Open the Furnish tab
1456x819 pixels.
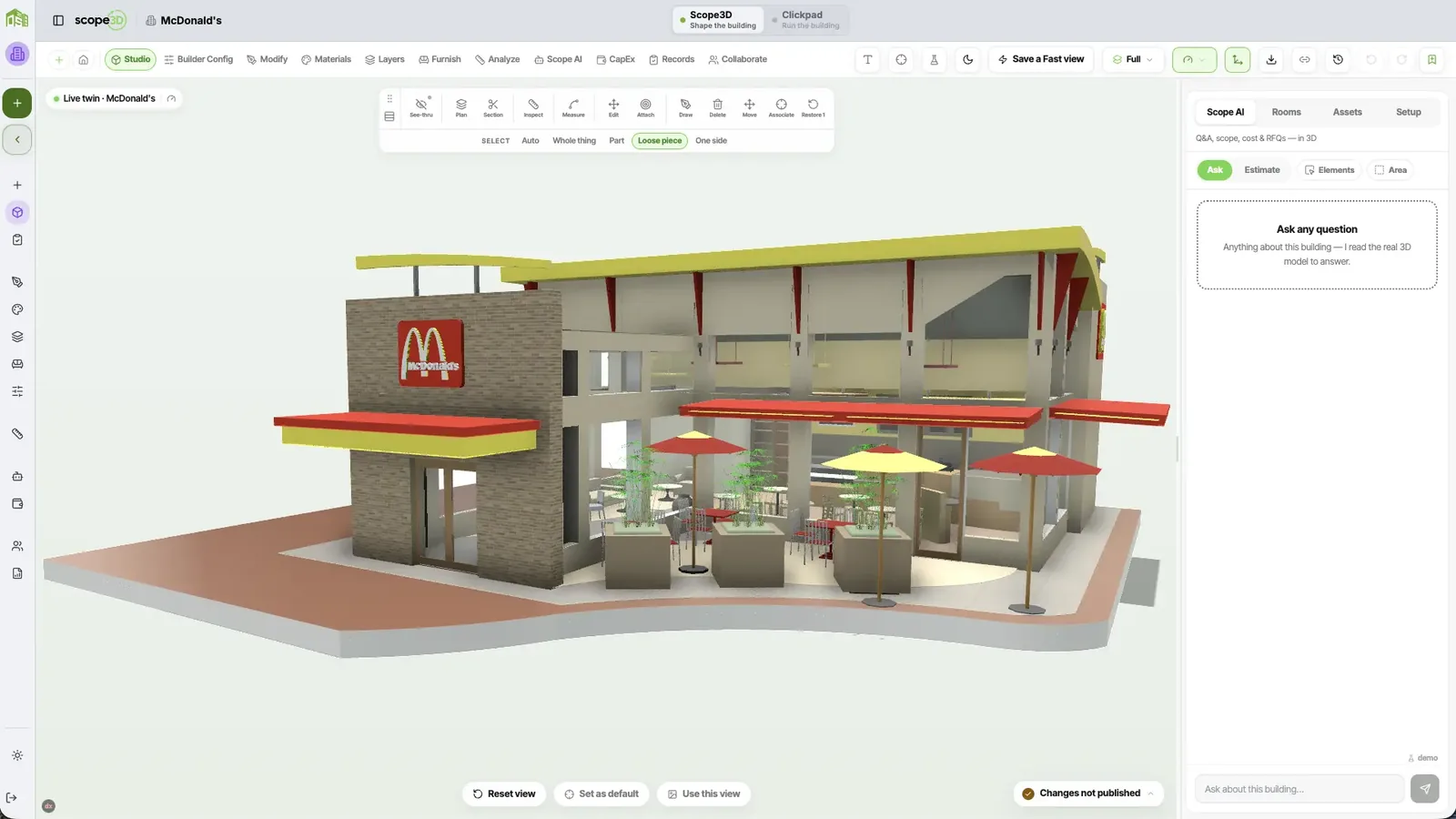(x=440, y=59)
